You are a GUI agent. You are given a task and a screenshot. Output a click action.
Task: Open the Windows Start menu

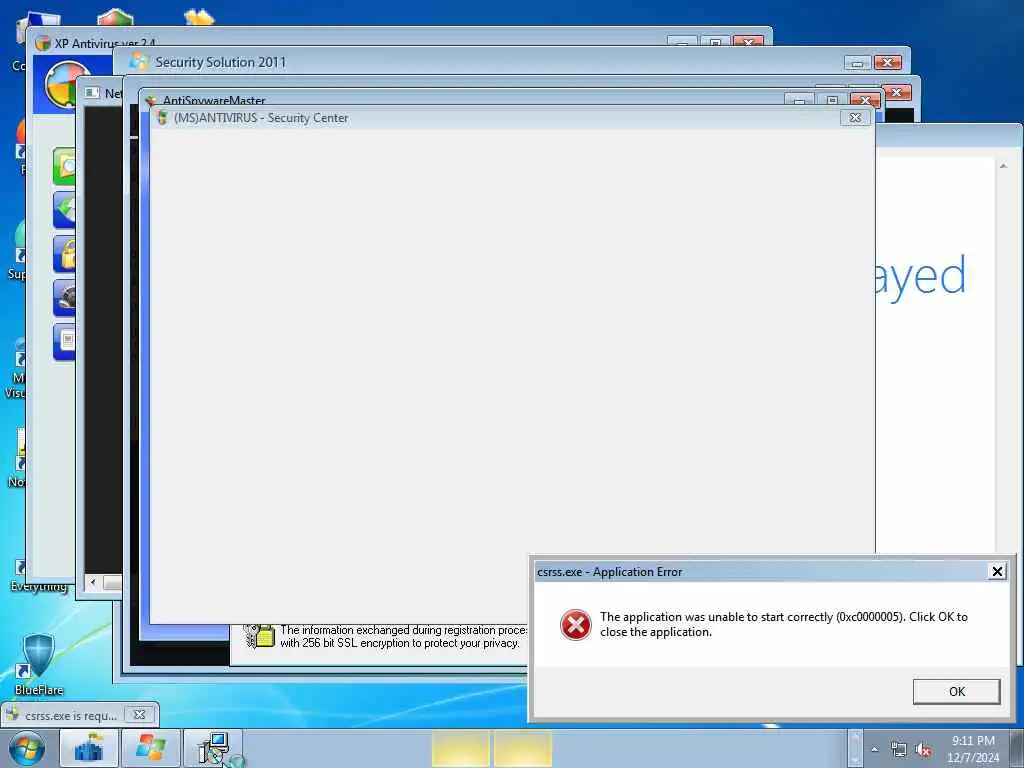(x=27, y=748)
